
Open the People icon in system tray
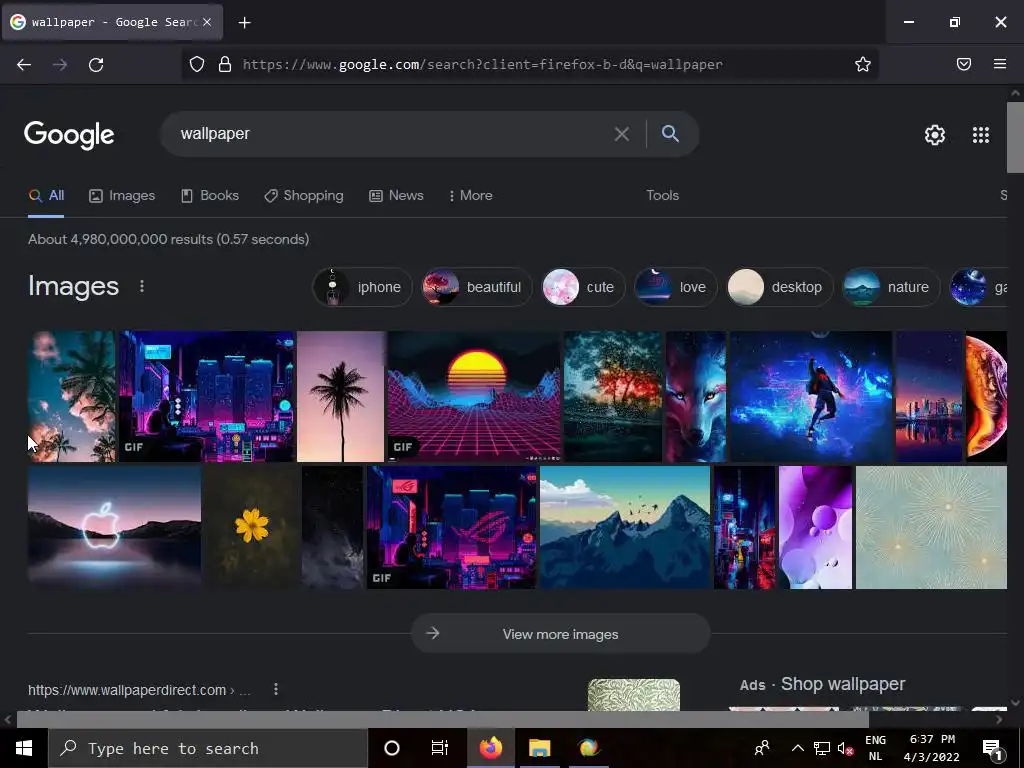coord(761,748)
